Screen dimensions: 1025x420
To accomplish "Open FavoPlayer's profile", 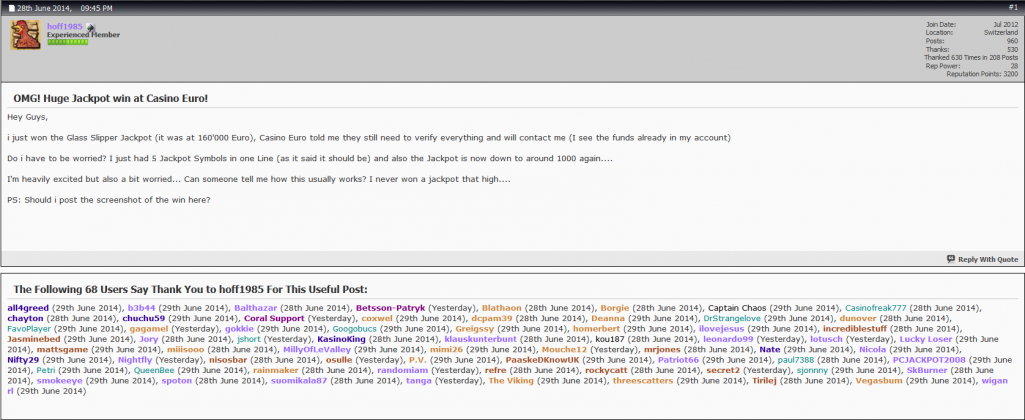I will 29,328.
